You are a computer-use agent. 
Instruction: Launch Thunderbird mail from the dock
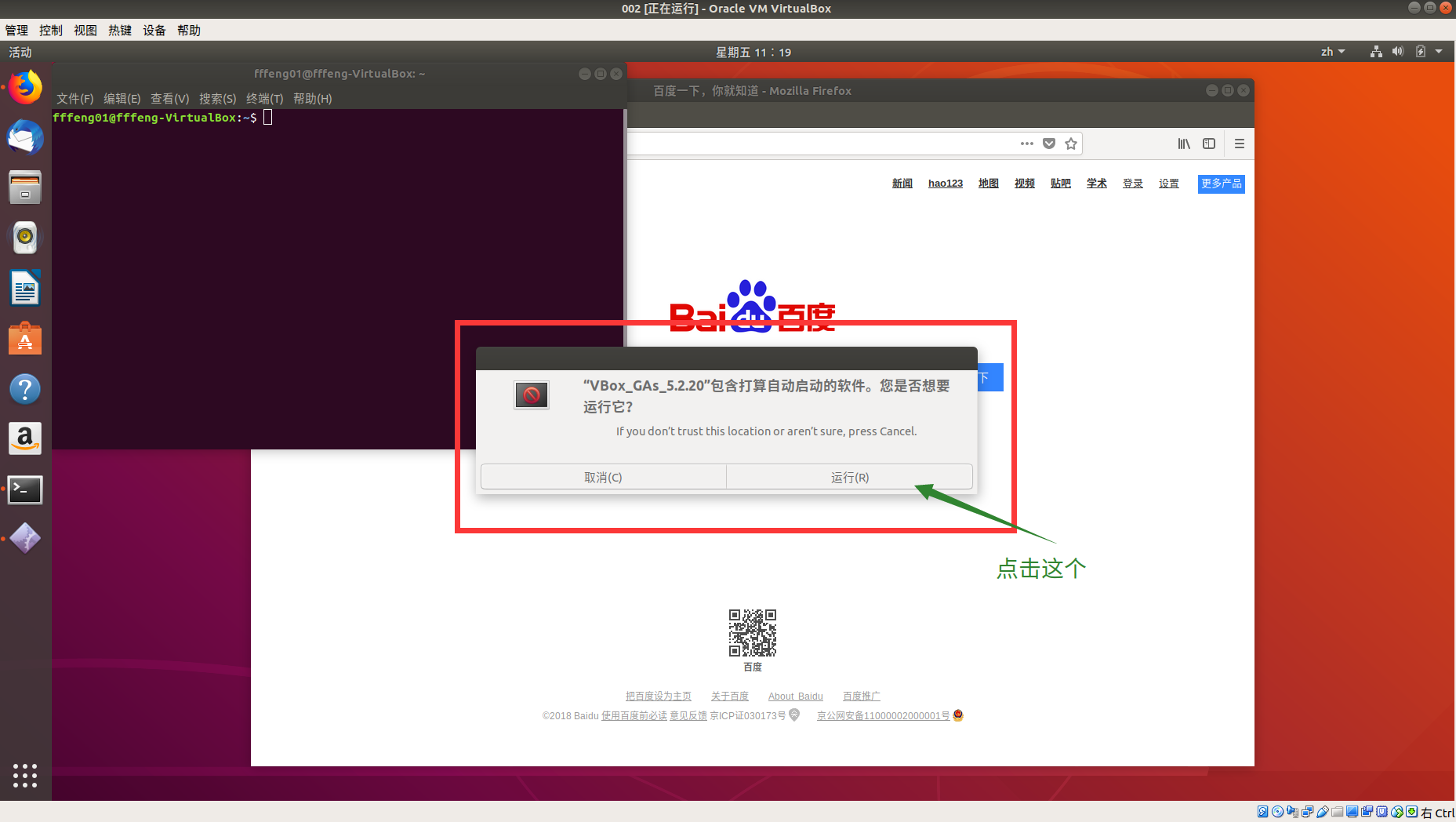click(25, 138)
